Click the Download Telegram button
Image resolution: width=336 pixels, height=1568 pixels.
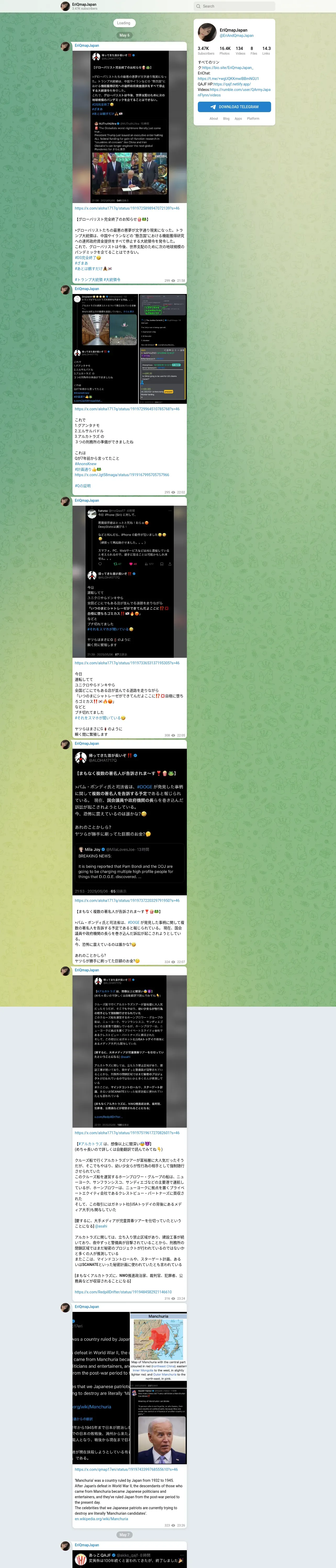(234, 107)
